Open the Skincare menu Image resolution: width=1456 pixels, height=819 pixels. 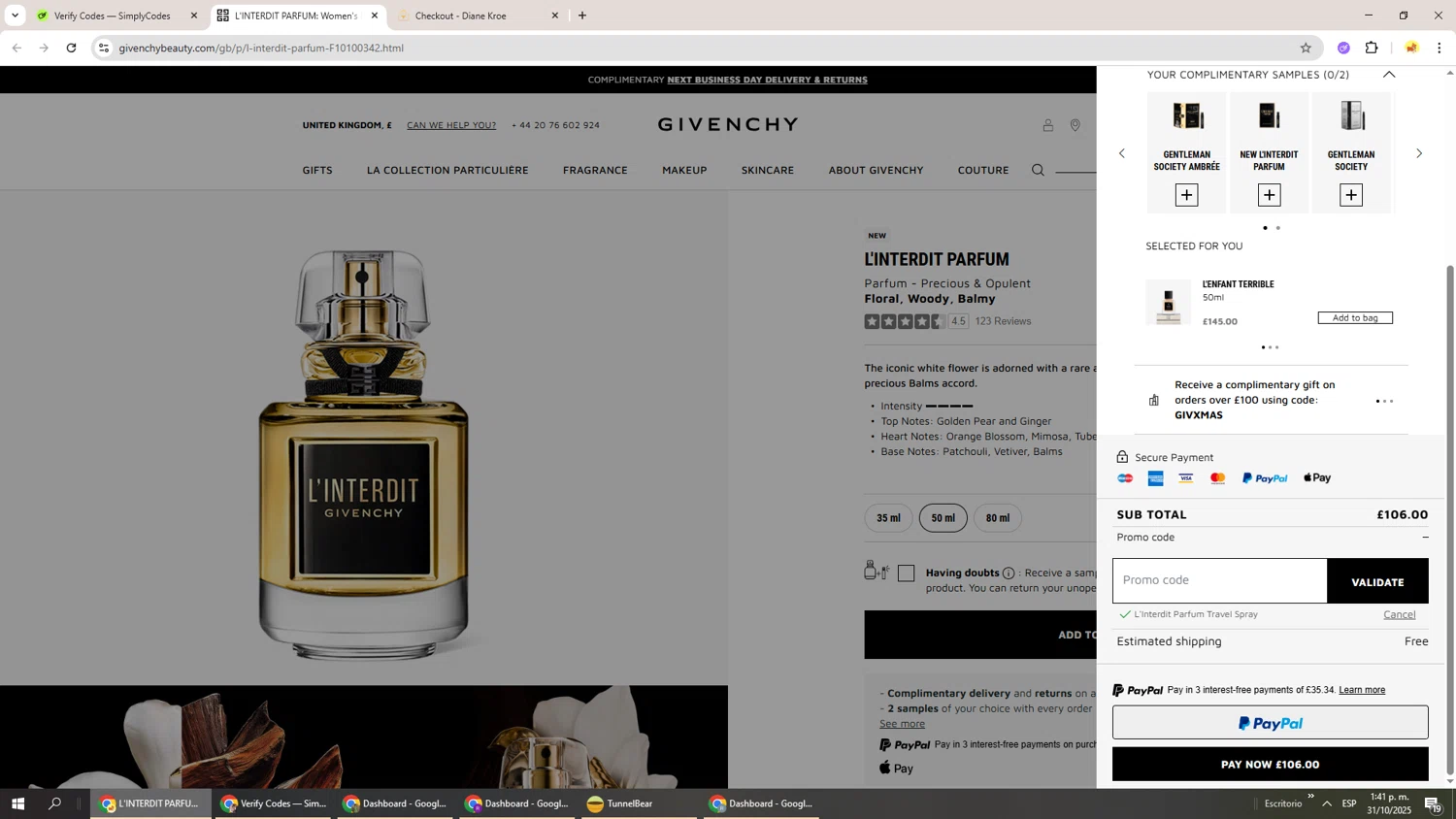pos(768,170)
